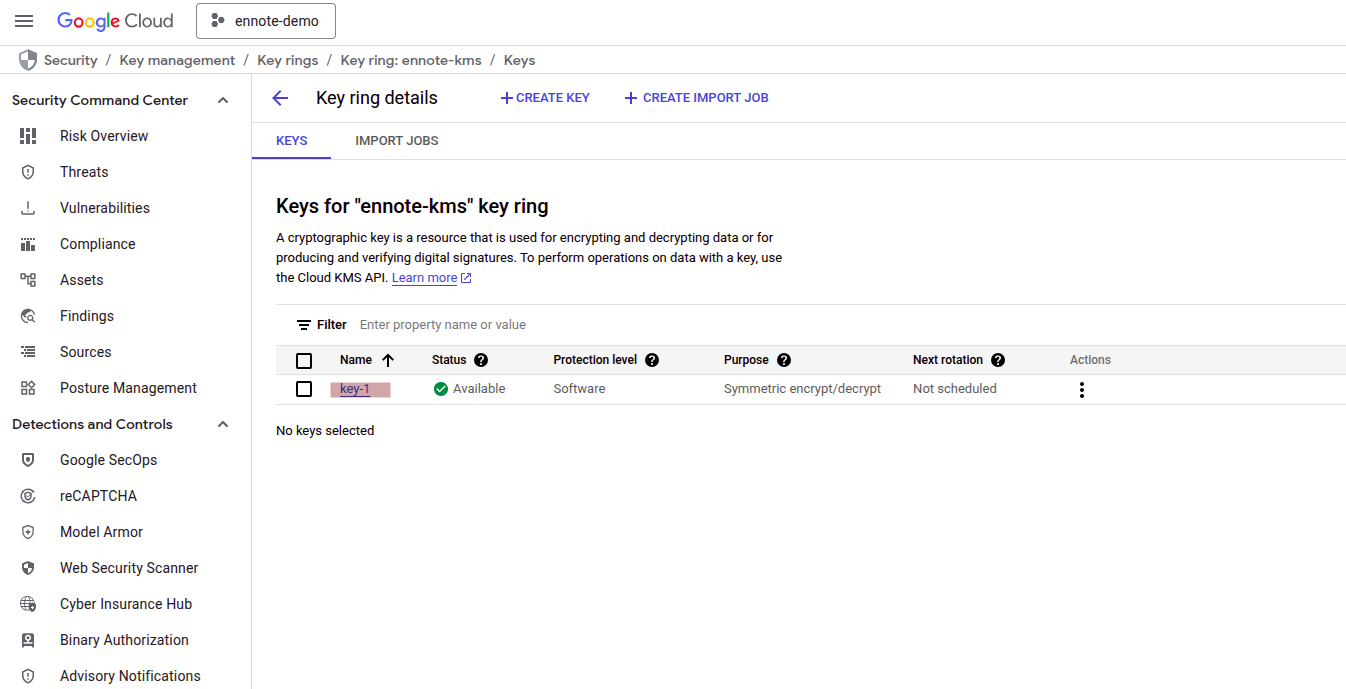The image size is (1346, 689).
Task: Open Google SecOps page
Action: point(108,460)
